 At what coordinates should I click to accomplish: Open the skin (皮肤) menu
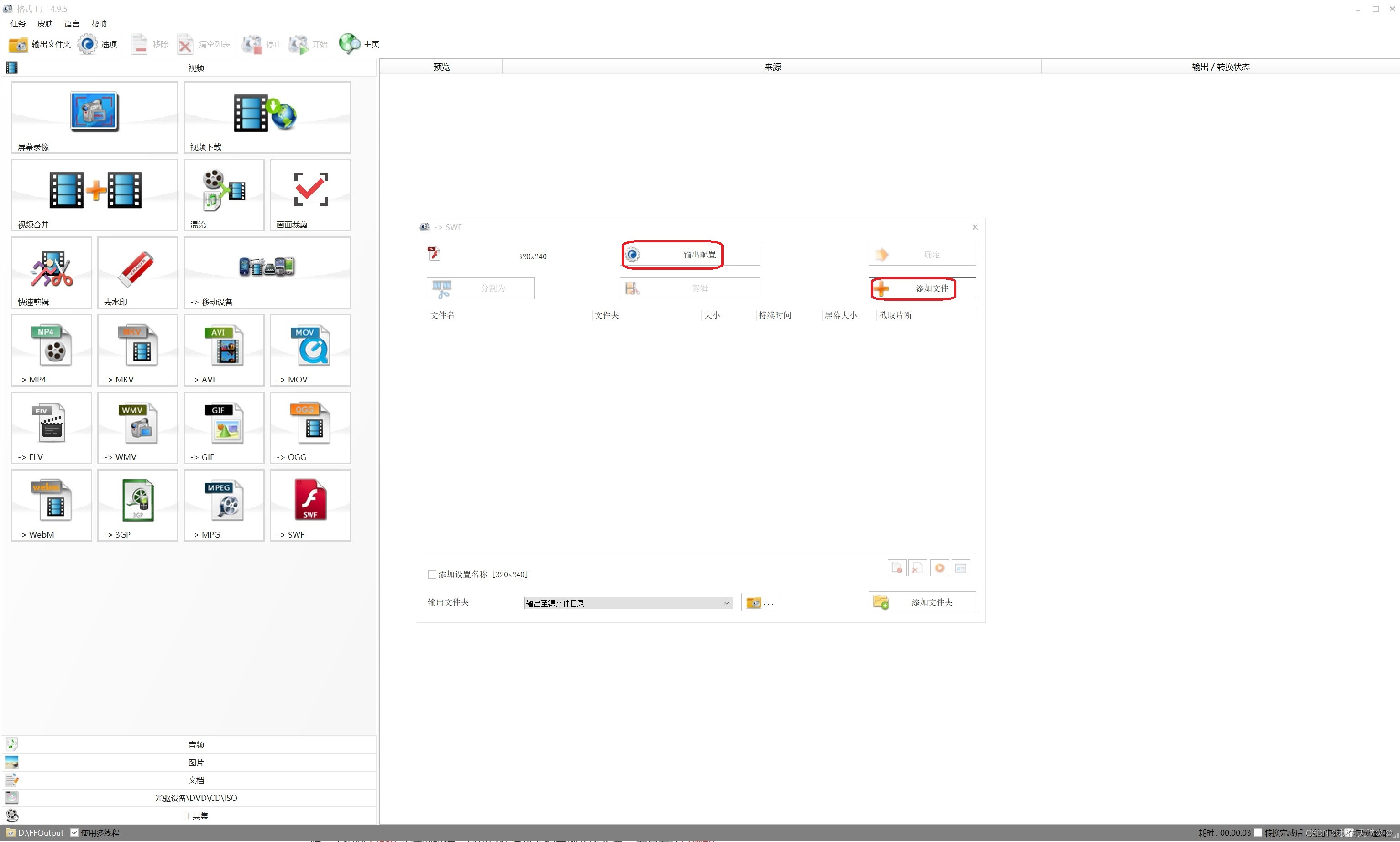tap(45, 24)
